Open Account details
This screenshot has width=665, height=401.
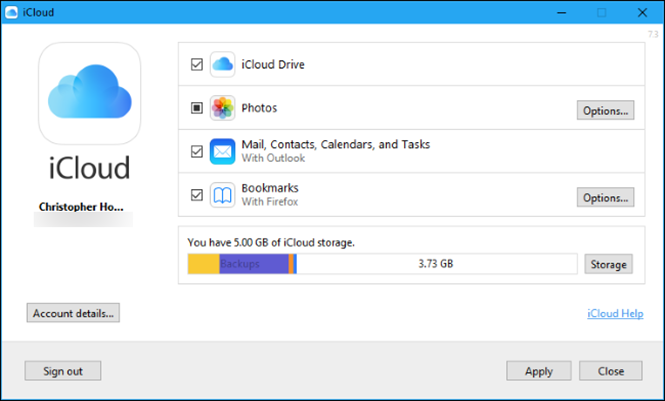74,313
